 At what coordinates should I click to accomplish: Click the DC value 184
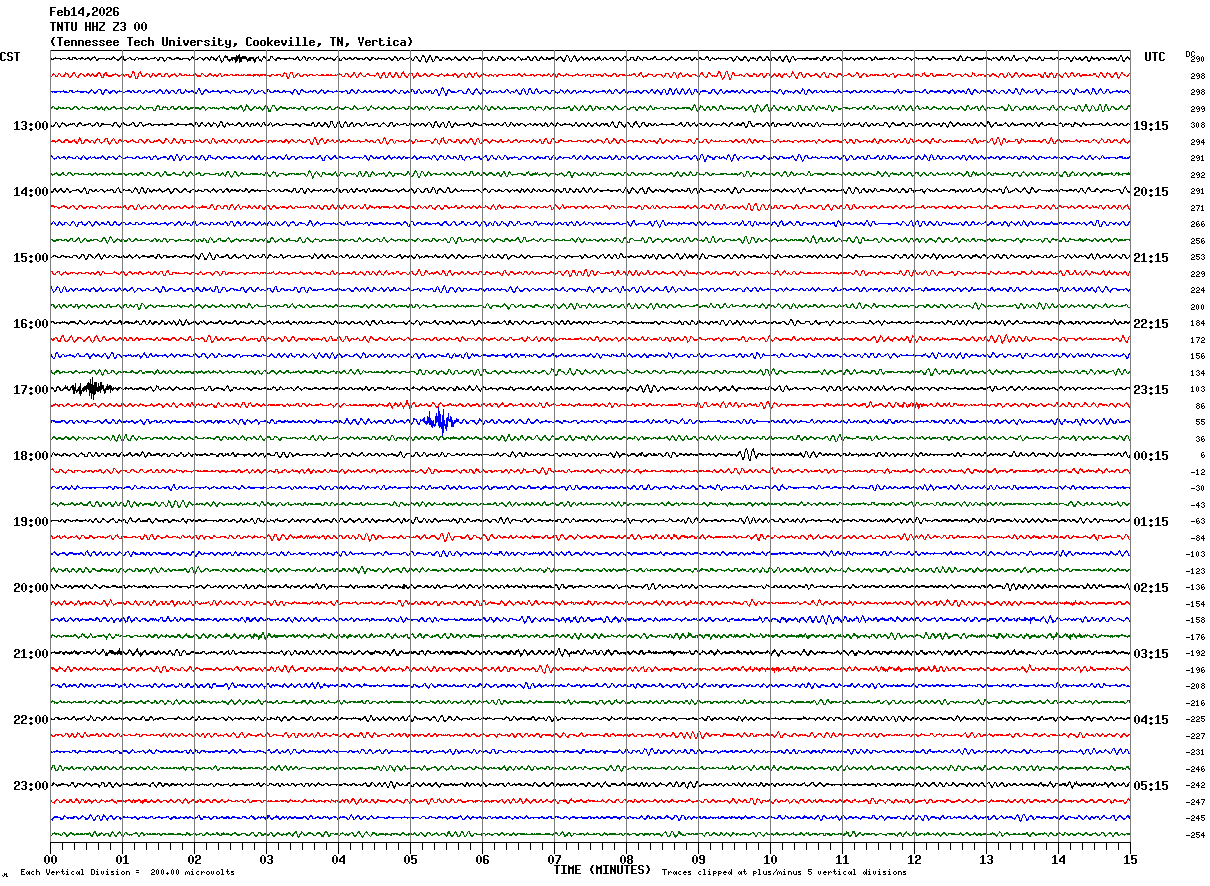pos(1197,324)
